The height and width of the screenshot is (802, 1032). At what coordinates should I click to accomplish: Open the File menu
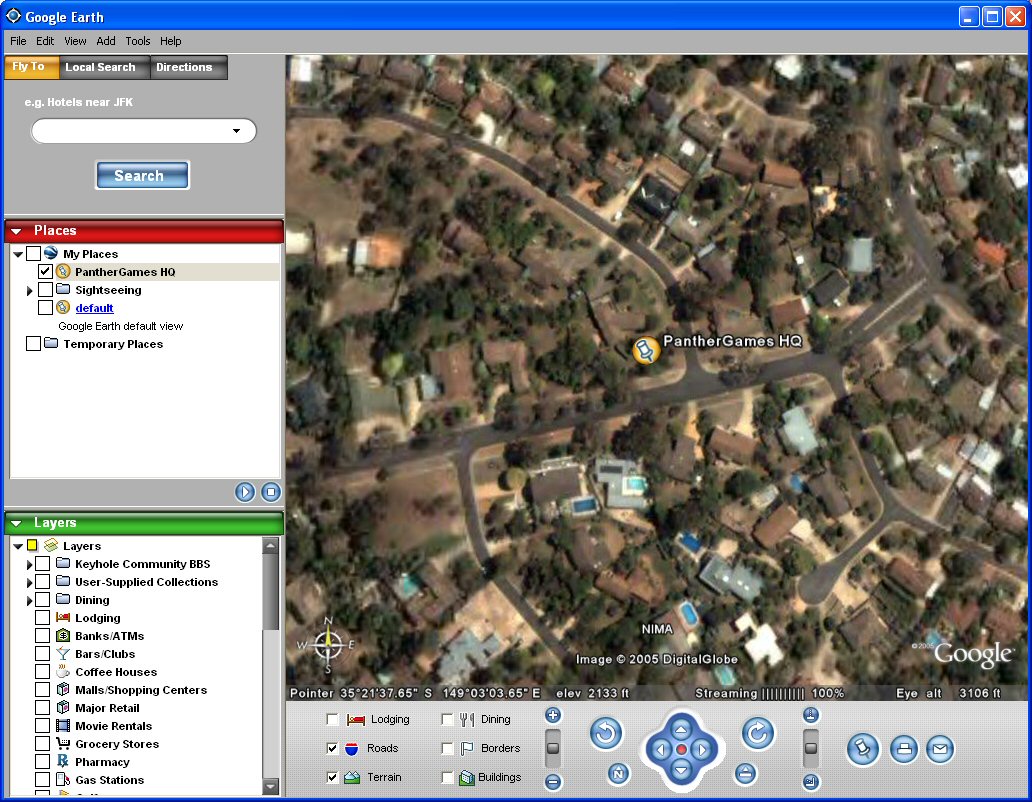coord(18,41)
